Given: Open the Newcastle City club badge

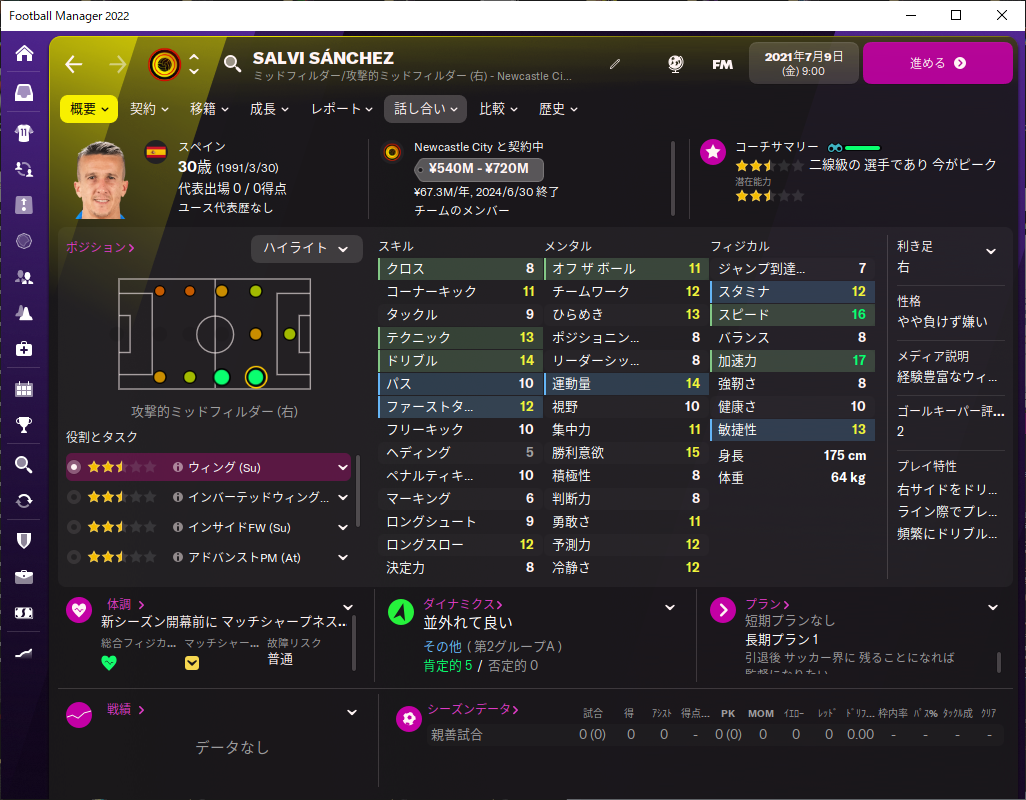Looking at the screenshot, I should (164, 64).
